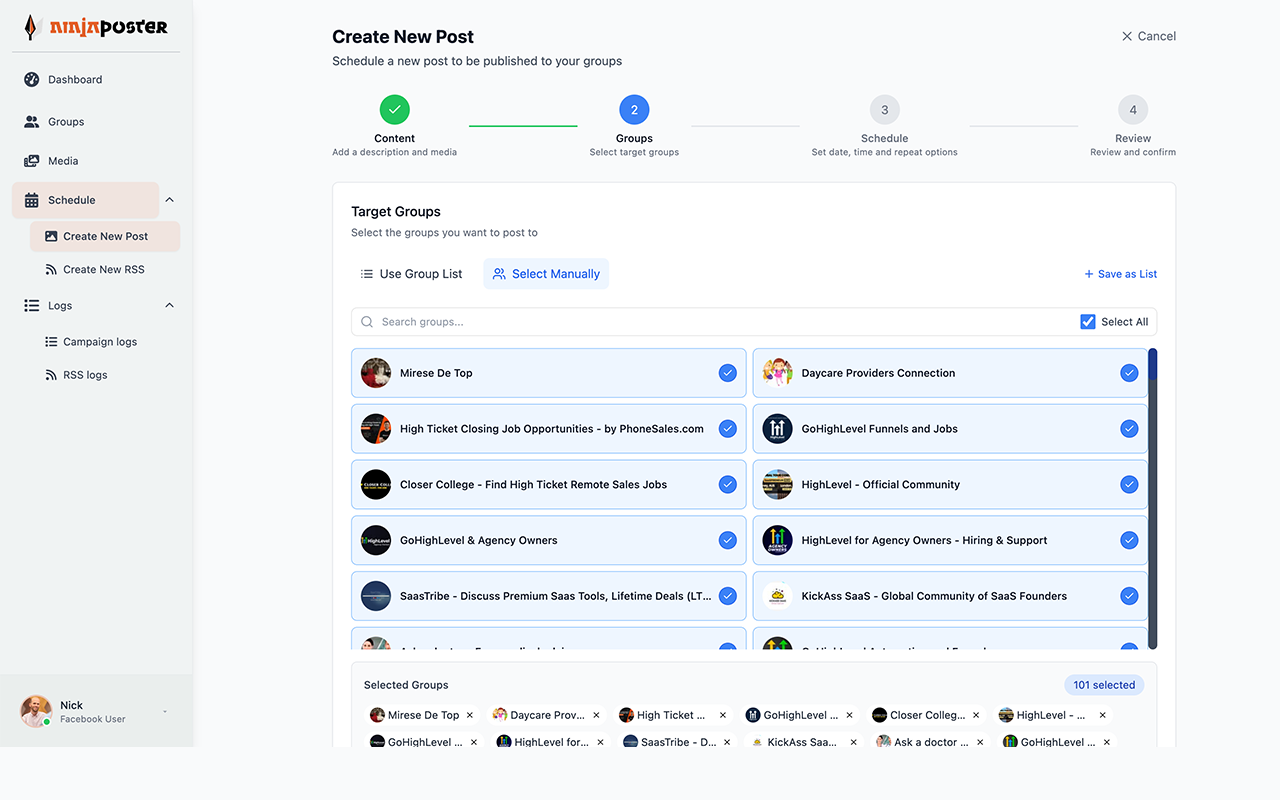Switch to the Use Group List tab
Screen dimensions: 1280x800
(410, 273)
